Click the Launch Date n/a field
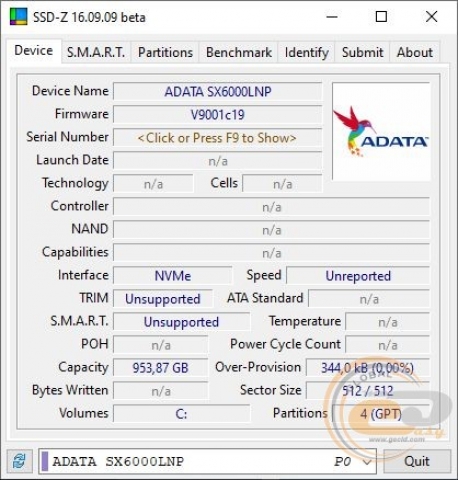 click(217, 161)
